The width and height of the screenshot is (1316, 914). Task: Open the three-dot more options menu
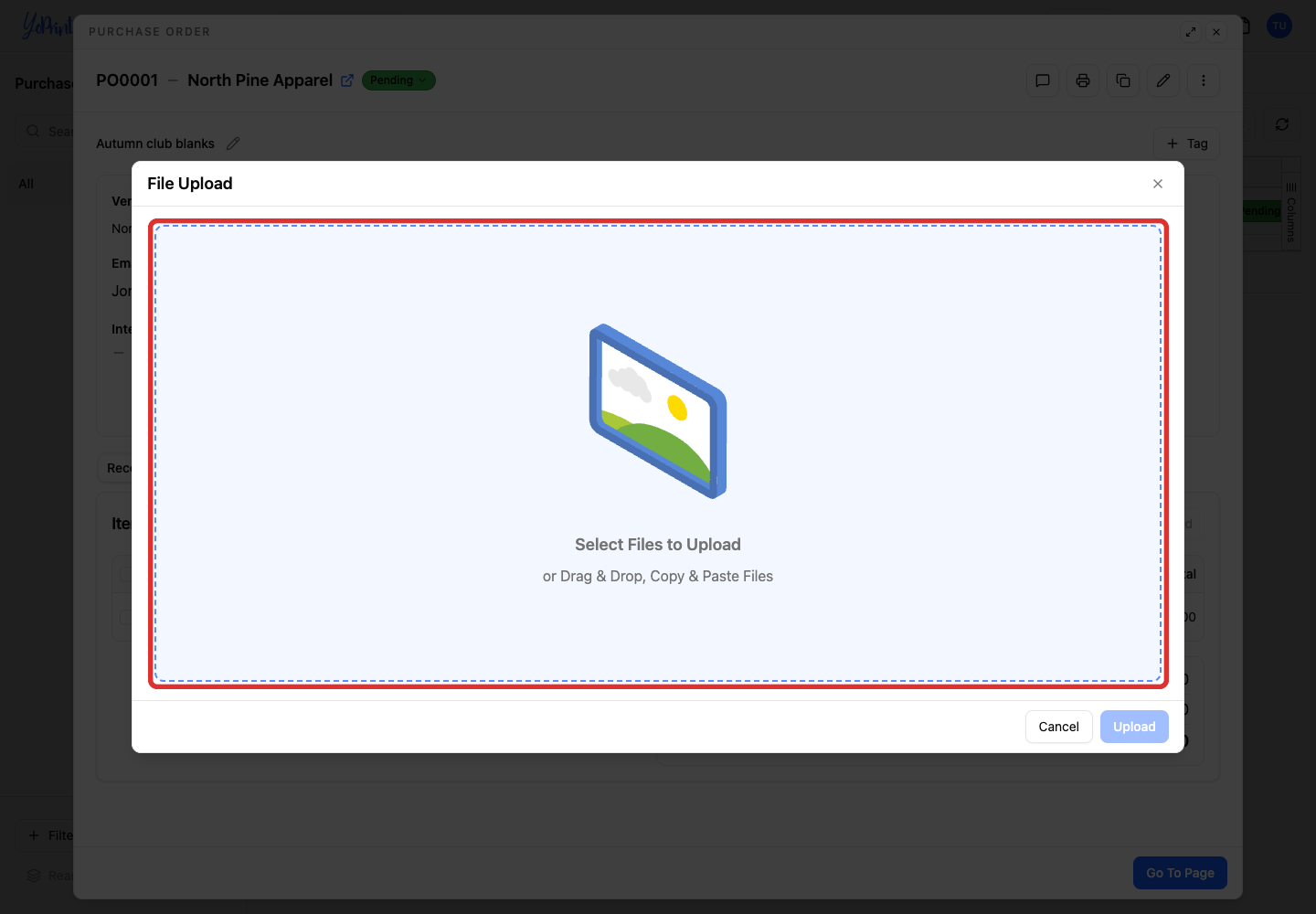(x=1203, y=80)
